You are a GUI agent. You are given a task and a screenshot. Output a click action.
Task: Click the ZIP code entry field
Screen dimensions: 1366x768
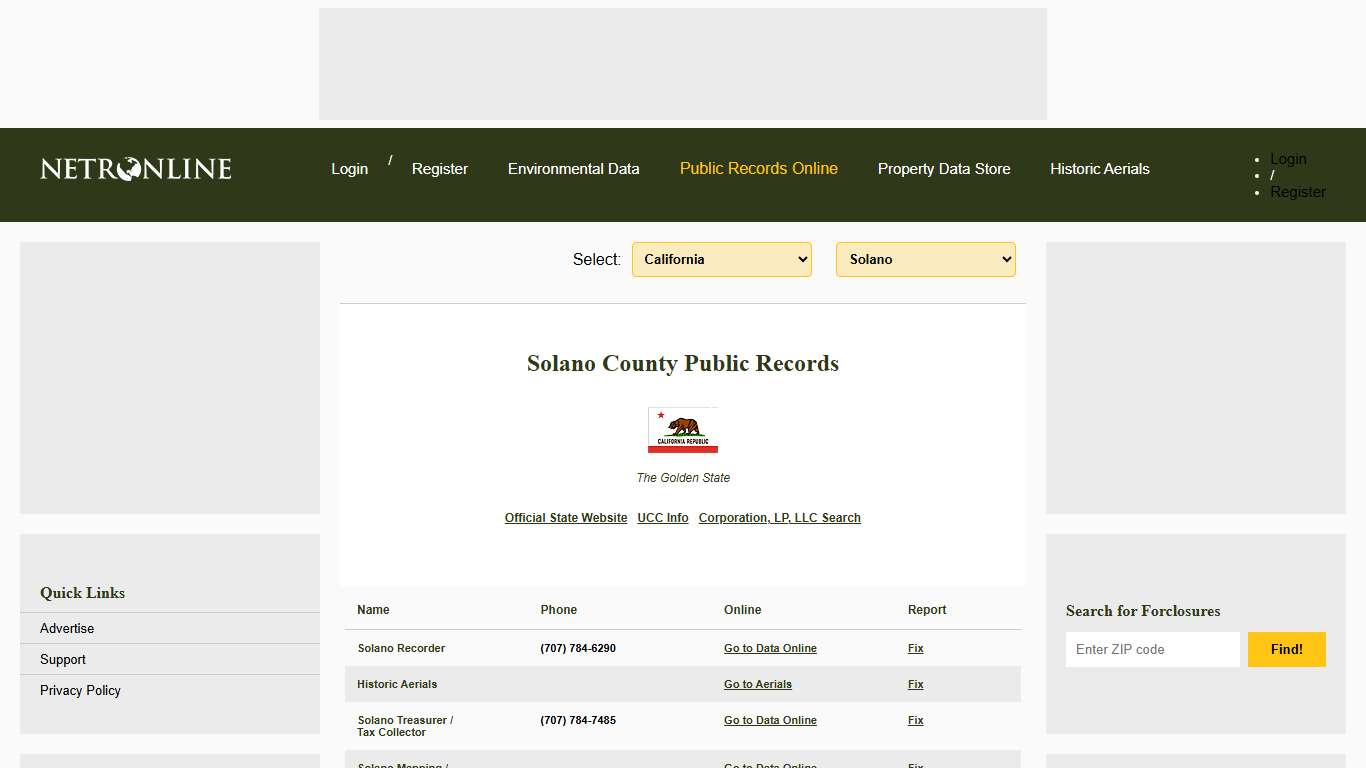(x=1152, y=649)
